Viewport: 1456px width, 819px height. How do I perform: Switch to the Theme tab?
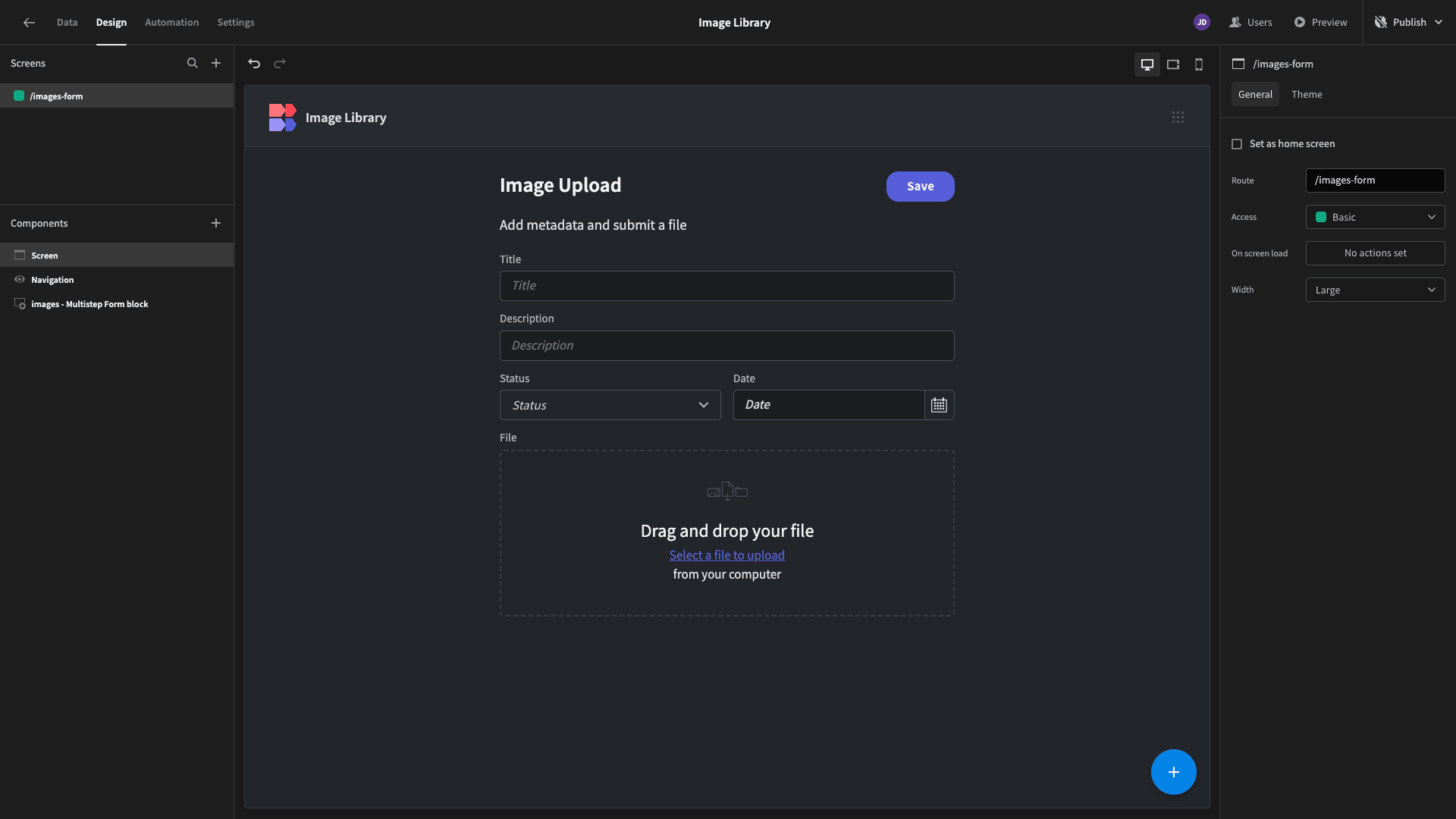pyautogui.click(x=1307, y=95)
